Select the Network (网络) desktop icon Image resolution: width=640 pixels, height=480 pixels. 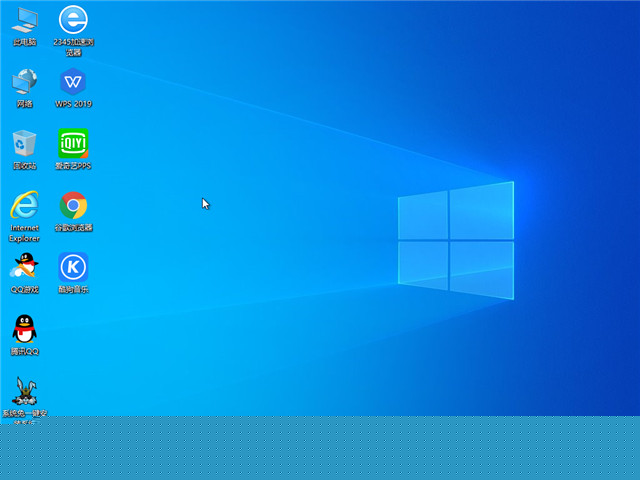[24, 82]
